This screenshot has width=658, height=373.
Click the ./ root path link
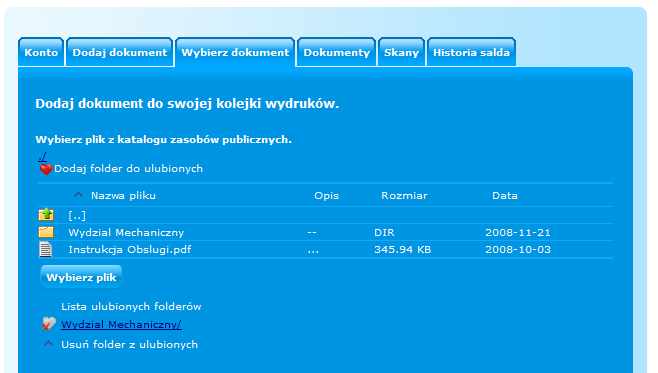tap(42, 157)
